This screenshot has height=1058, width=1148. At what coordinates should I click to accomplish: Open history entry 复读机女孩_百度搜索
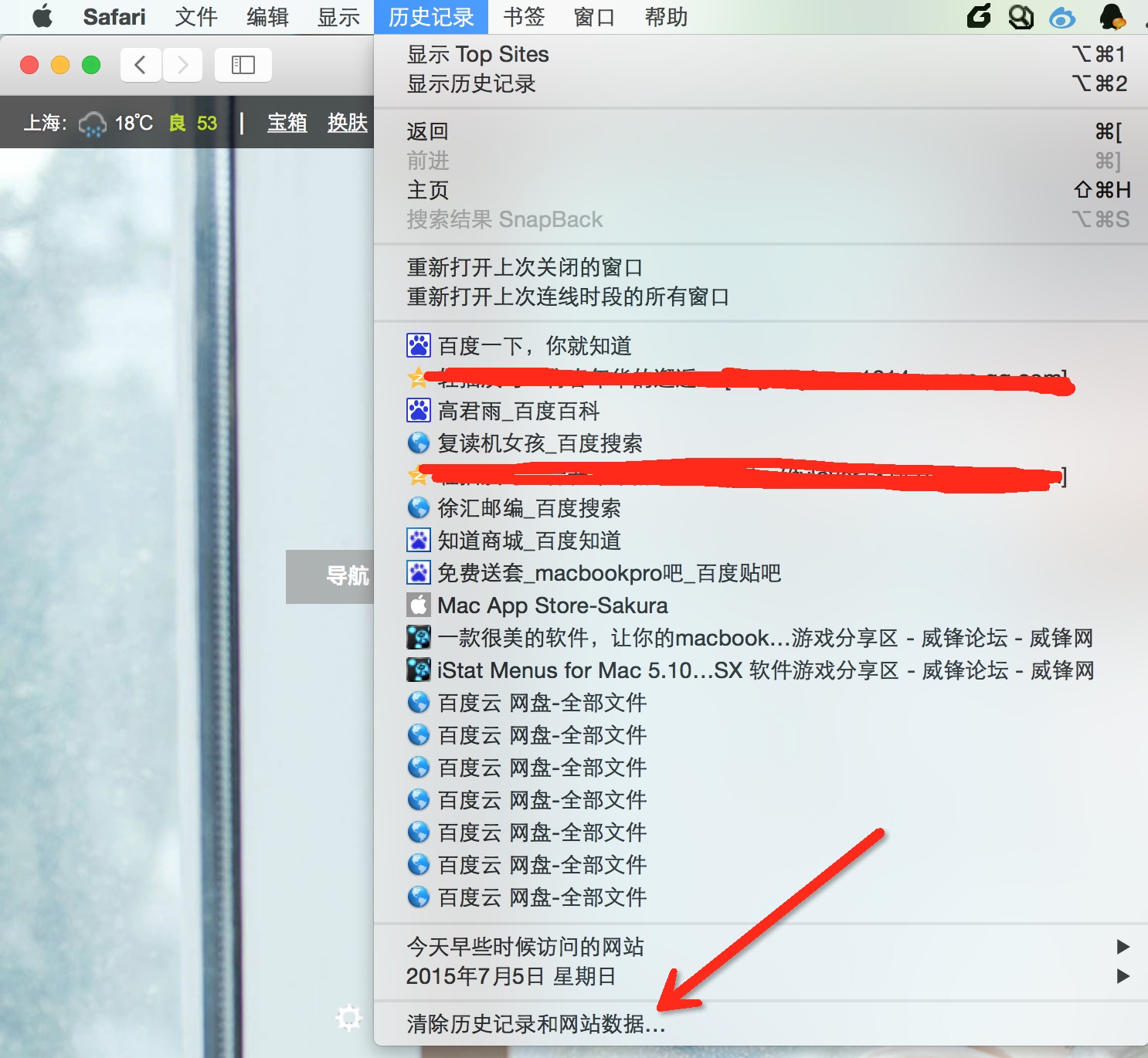click(x=761, y=443)
